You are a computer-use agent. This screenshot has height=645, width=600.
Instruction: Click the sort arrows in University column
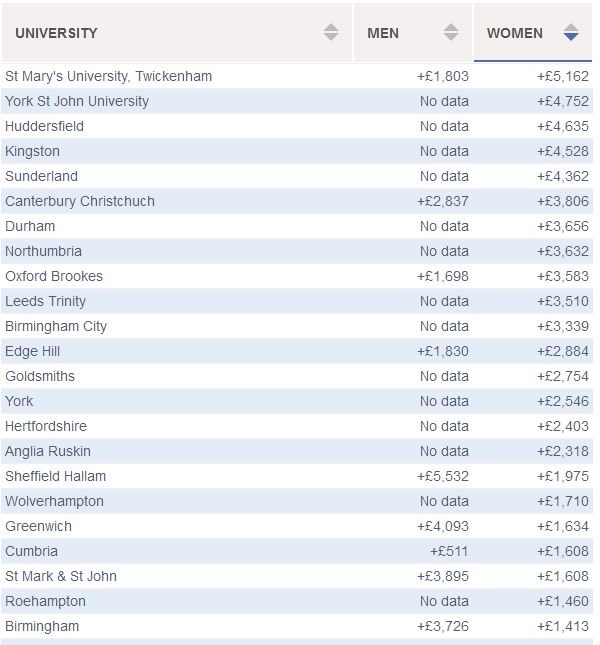click(x=331, y=33)
